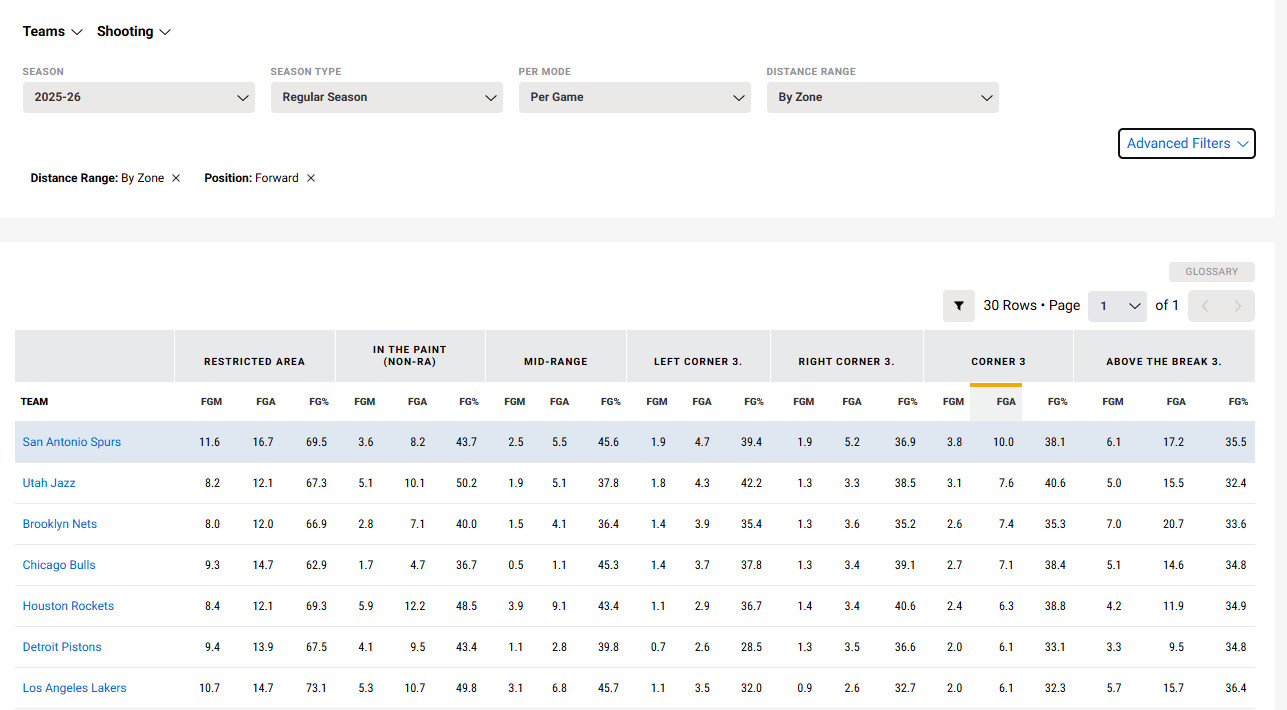Open Distance Range By Zone dropdown
1287x710 pixels.
[x=882, y=97]
